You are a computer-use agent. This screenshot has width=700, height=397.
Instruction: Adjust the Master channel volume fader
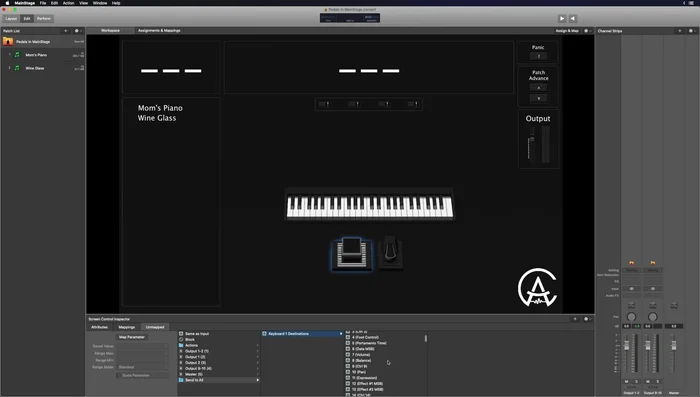[674, 346]
